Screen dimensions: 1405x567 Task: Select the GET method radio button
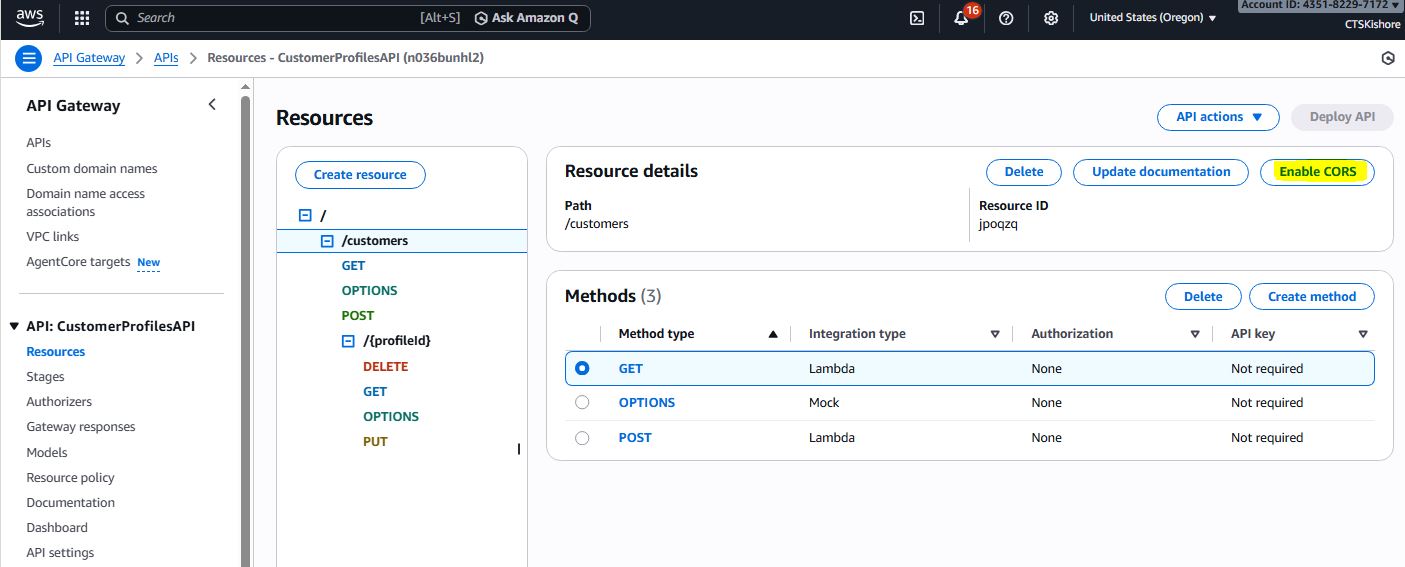(582, 368)
